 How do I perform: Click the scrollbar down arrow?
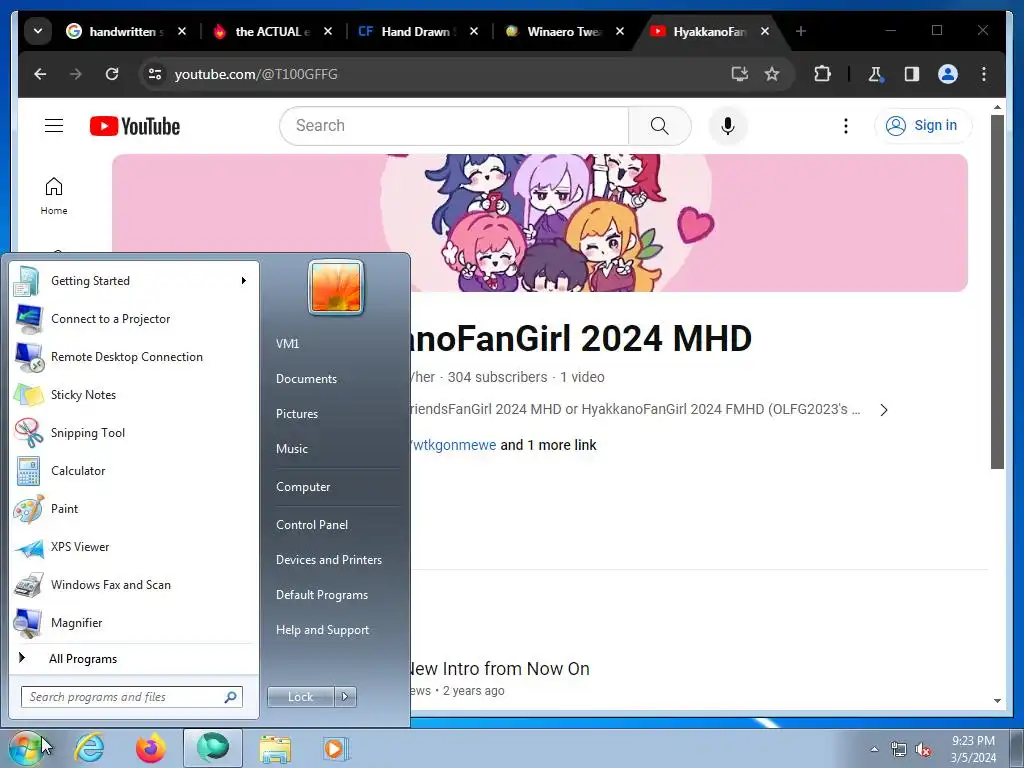point(997,700)
